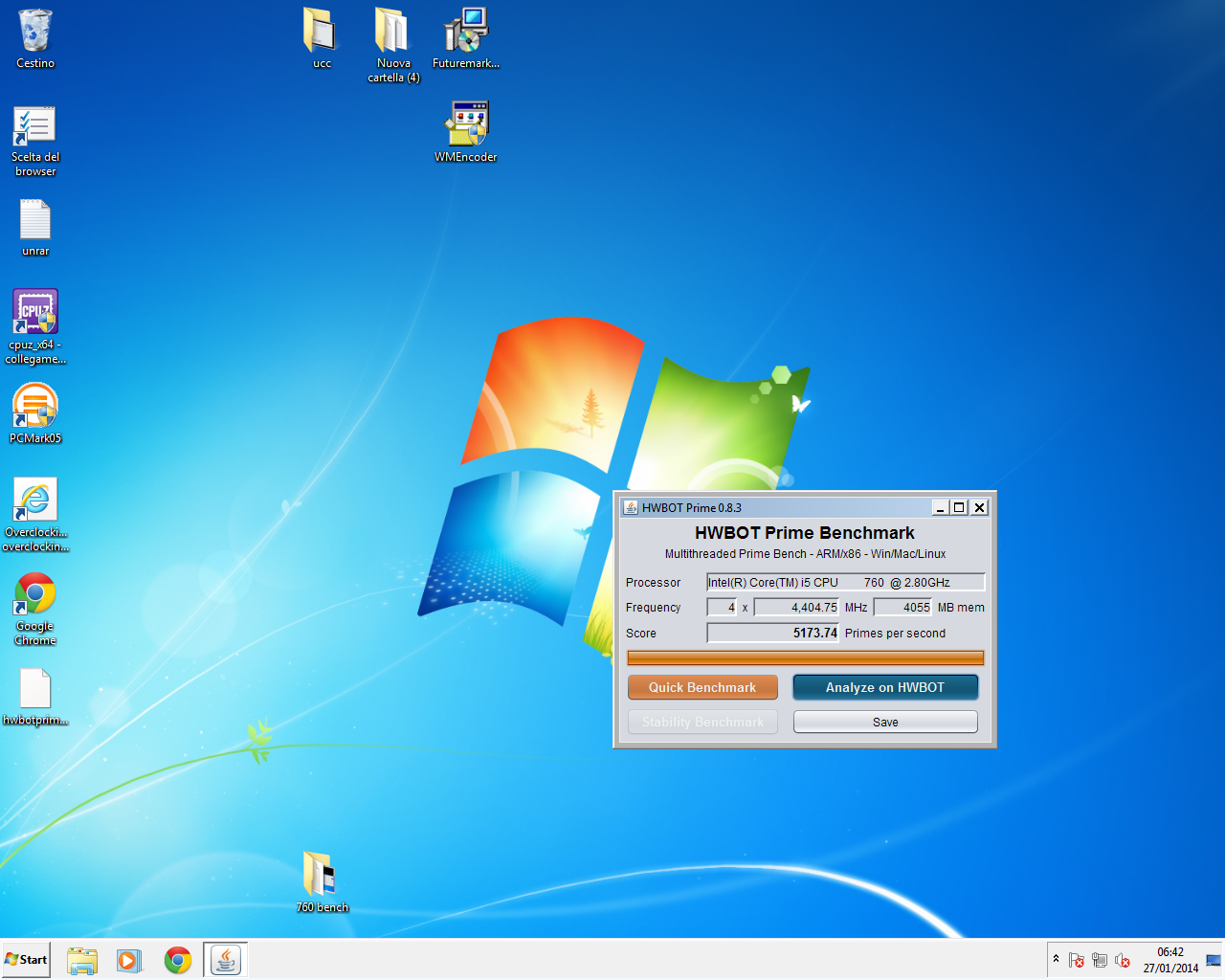The height and width of the screenshot is (980, 1225).
Task: Click the network tray icon
Action: pos(1100,960)
